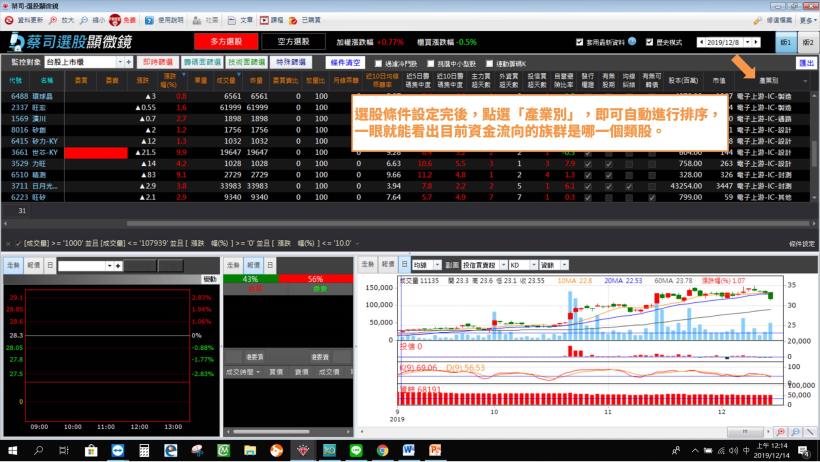Click the key icon at top right toolbar

757,20
